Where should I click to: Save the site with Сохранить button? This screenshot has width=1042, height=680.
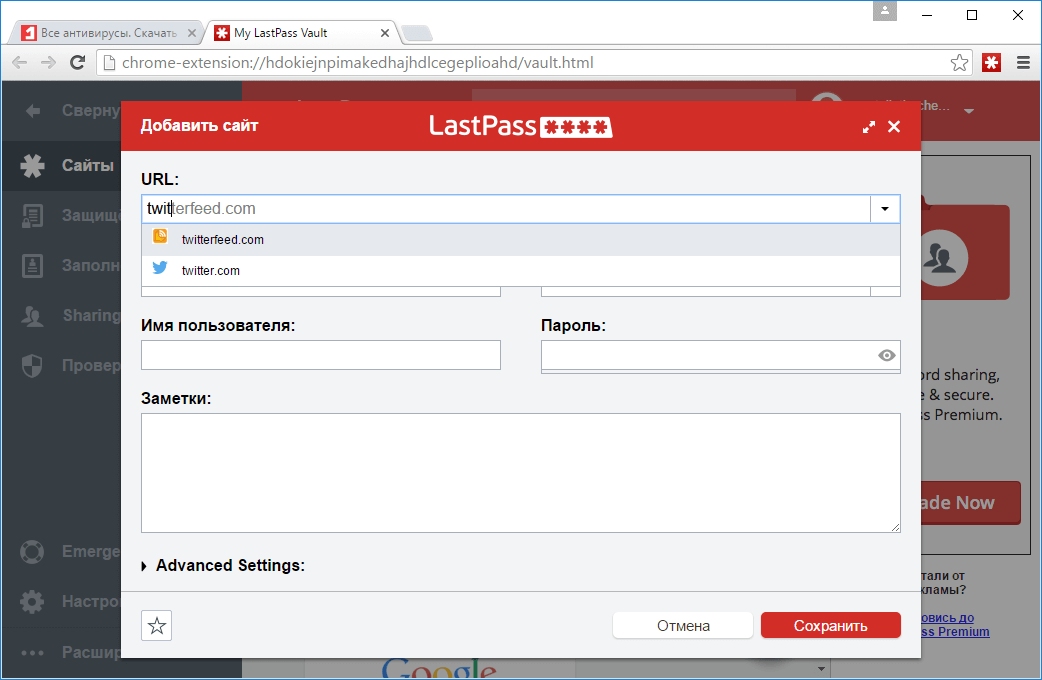click(x=830, y=625)
